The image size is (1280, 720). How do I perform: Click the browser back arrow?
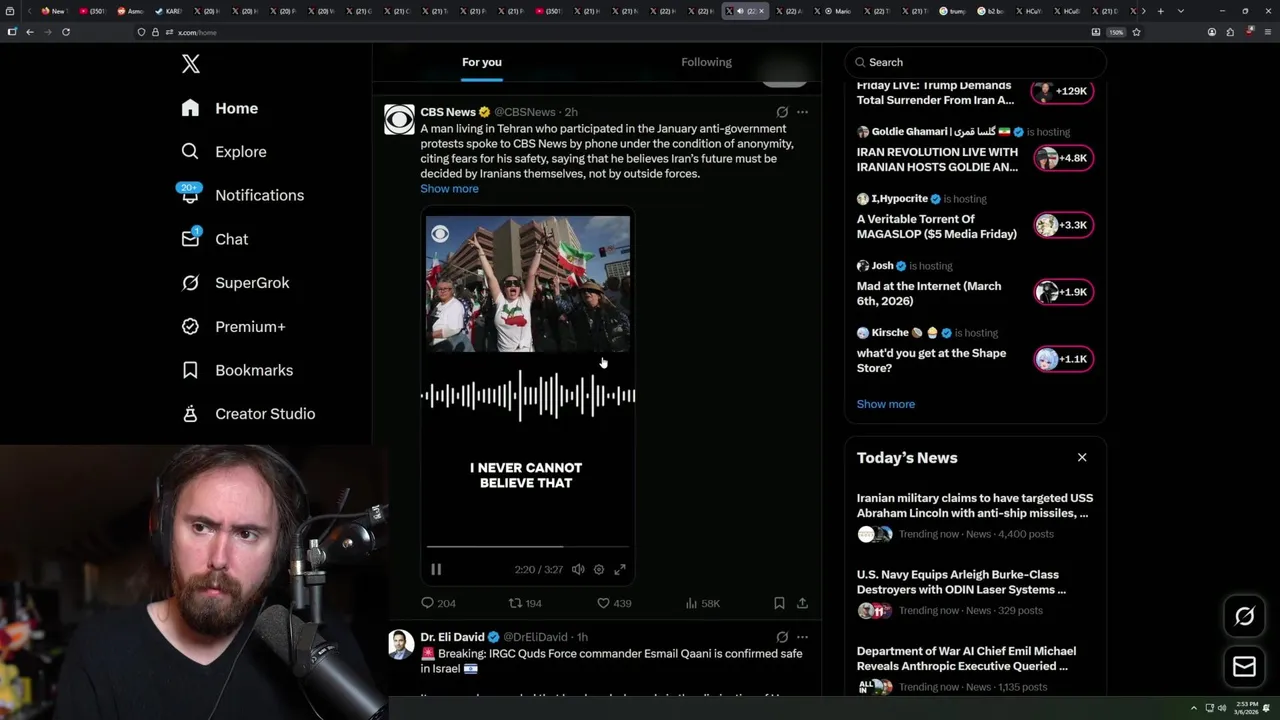click(x=30, y=32)
